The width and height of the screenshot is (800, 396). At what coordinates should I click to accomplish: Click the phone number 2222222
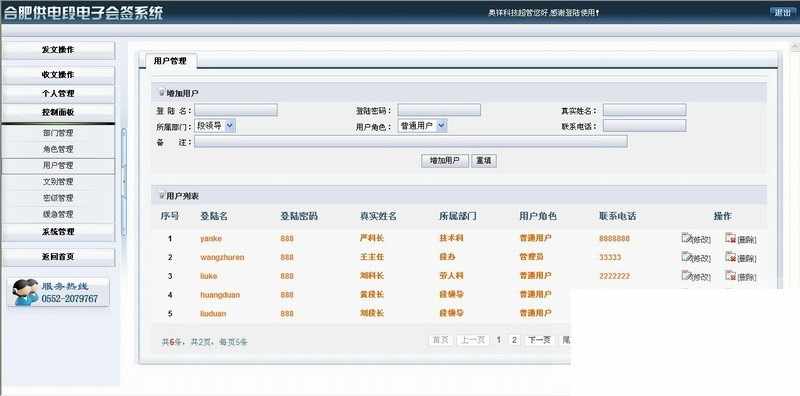(614, 276)
